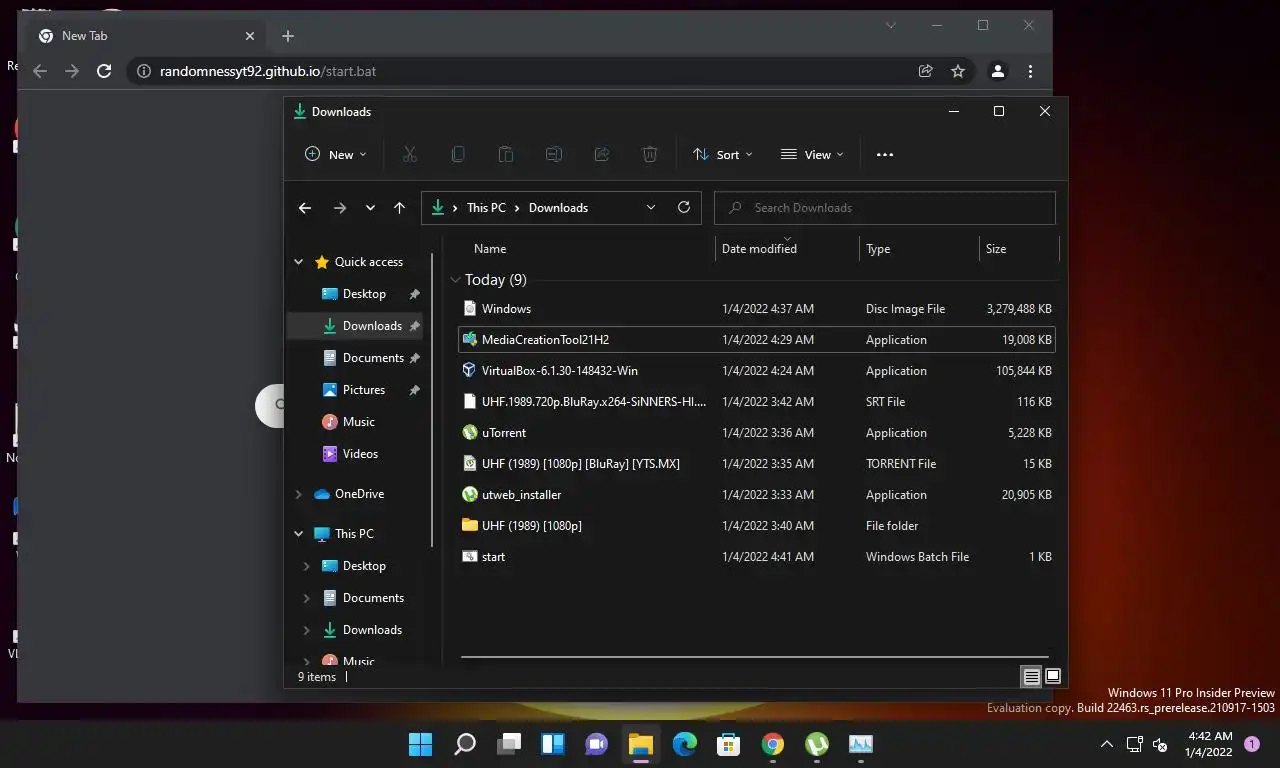Sort by Date modified column header
This screenshot has width=1280, height=768.
pyautogui.click(x=759, y=249)
